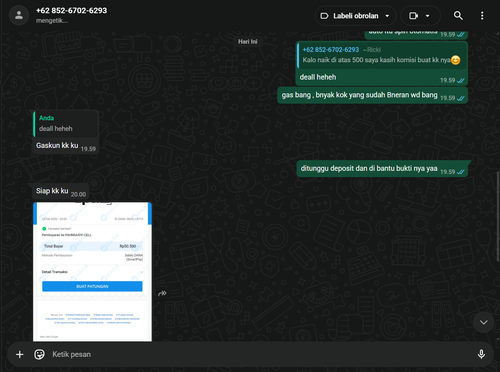The image size is (500, 372).
Task: Start a video call with camera icon
Action: point(413,16)
